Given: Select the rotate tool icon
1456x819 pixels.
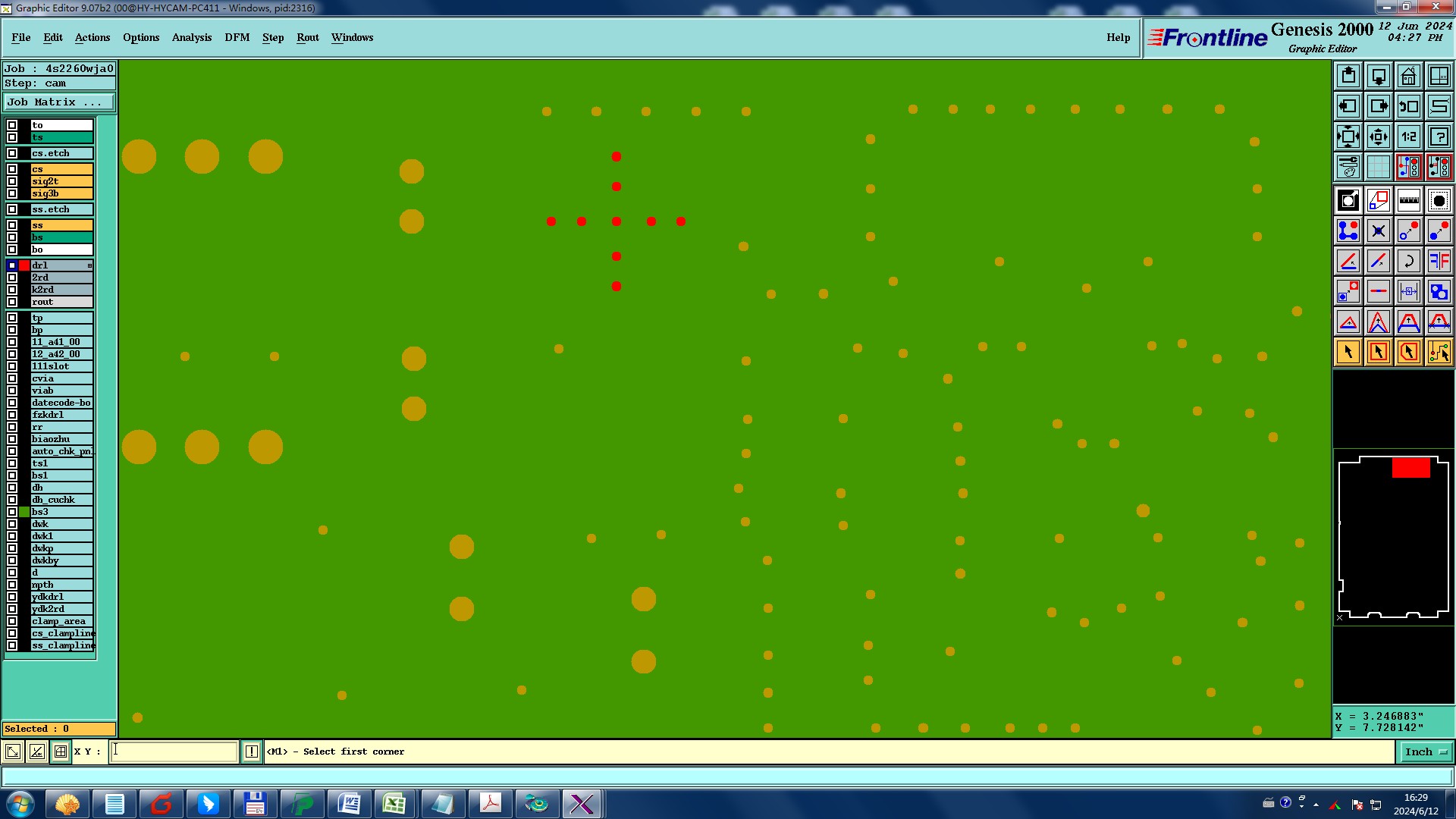Looking at the screenshot, I should click(x=1408, y=262).
